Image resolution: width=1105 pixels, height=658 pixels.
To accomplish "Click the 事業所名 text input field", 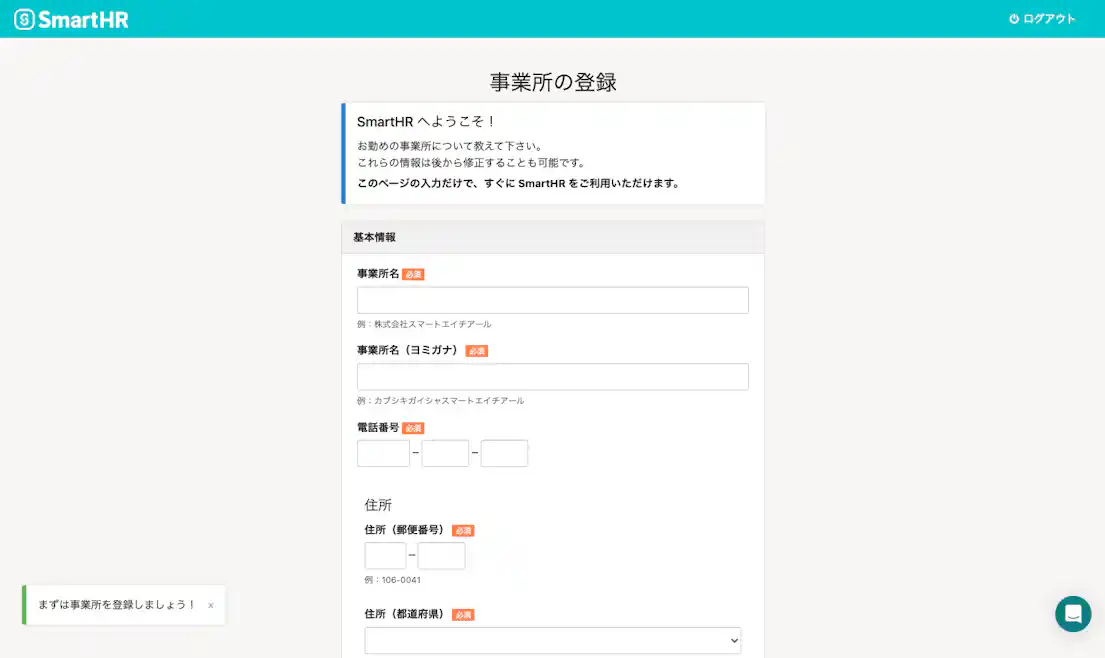I will [x=553, y=299].
